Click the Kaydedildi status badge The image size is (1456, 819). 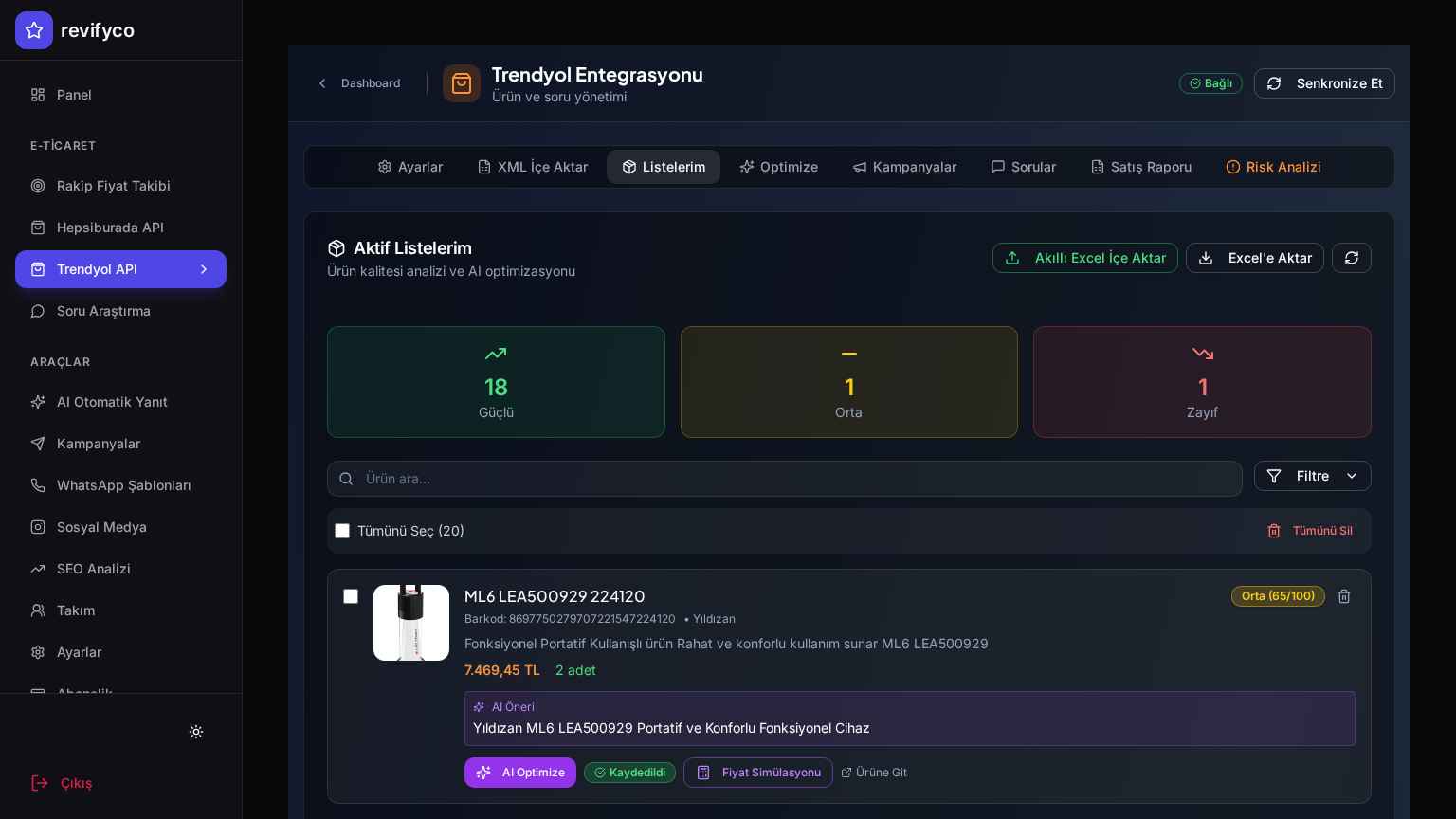click(x=629, y=773)
